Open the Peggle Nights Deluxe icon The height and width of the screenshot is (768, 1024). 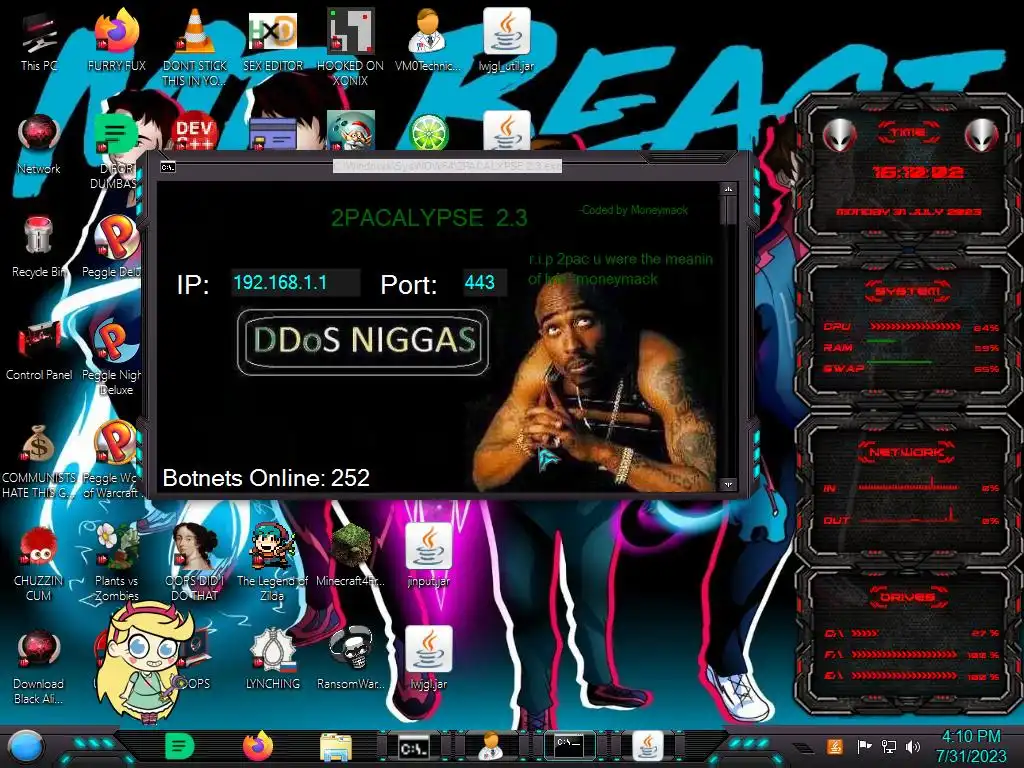pos(112,358)
